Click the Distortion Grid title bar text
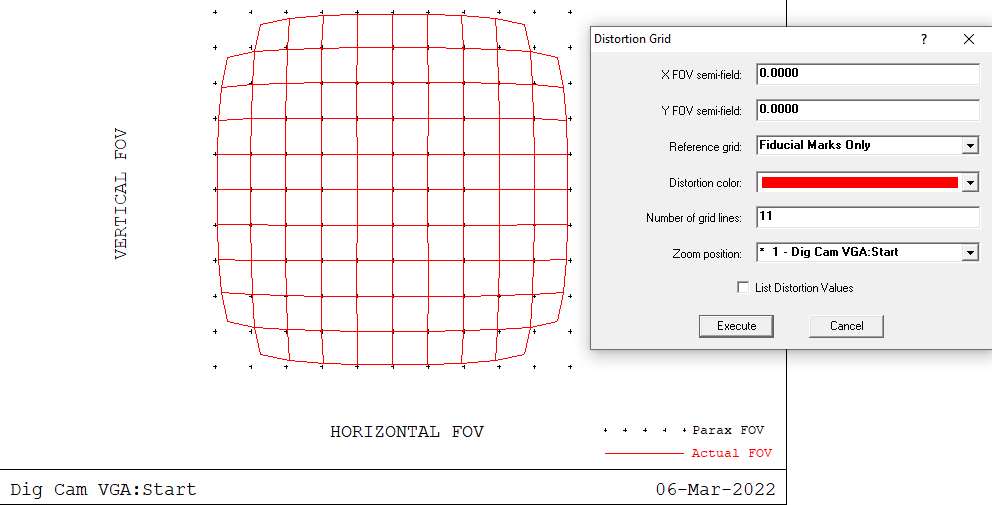This screenshot has width=992, height=505. 633,39
